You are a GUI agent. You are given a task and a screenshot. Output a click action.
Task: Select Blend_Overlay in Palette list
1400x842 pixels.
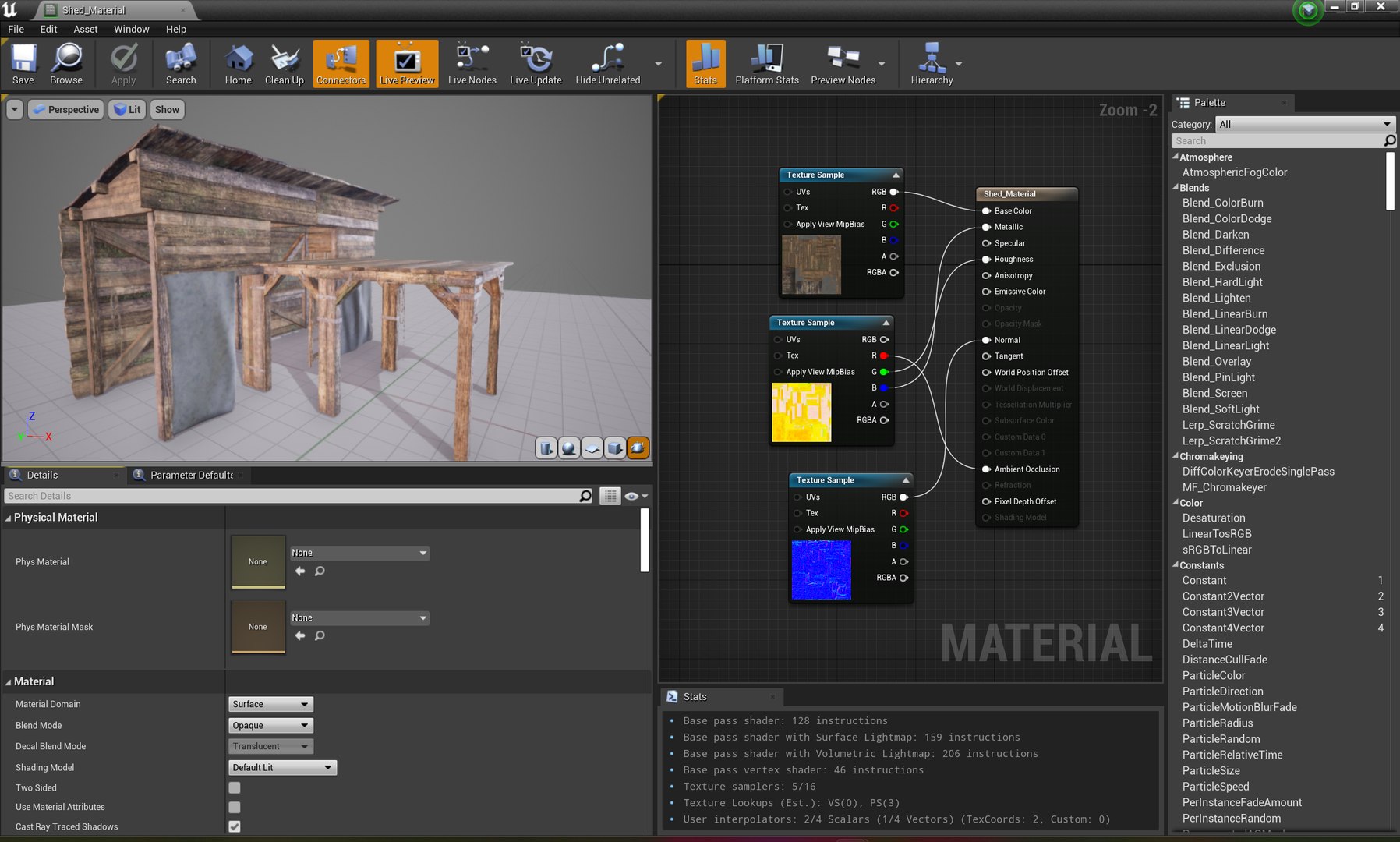click(1216, 361)
